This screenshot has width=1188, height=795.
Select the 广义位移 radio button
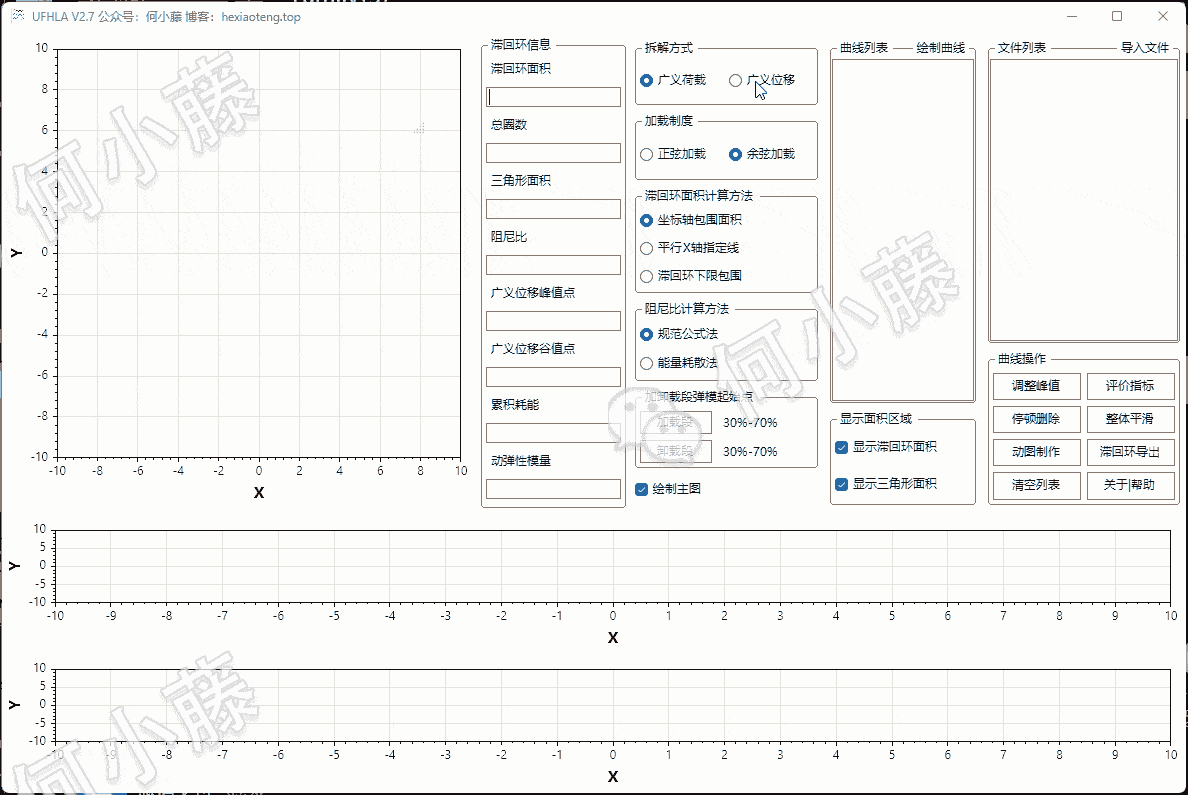click(736, 80)
